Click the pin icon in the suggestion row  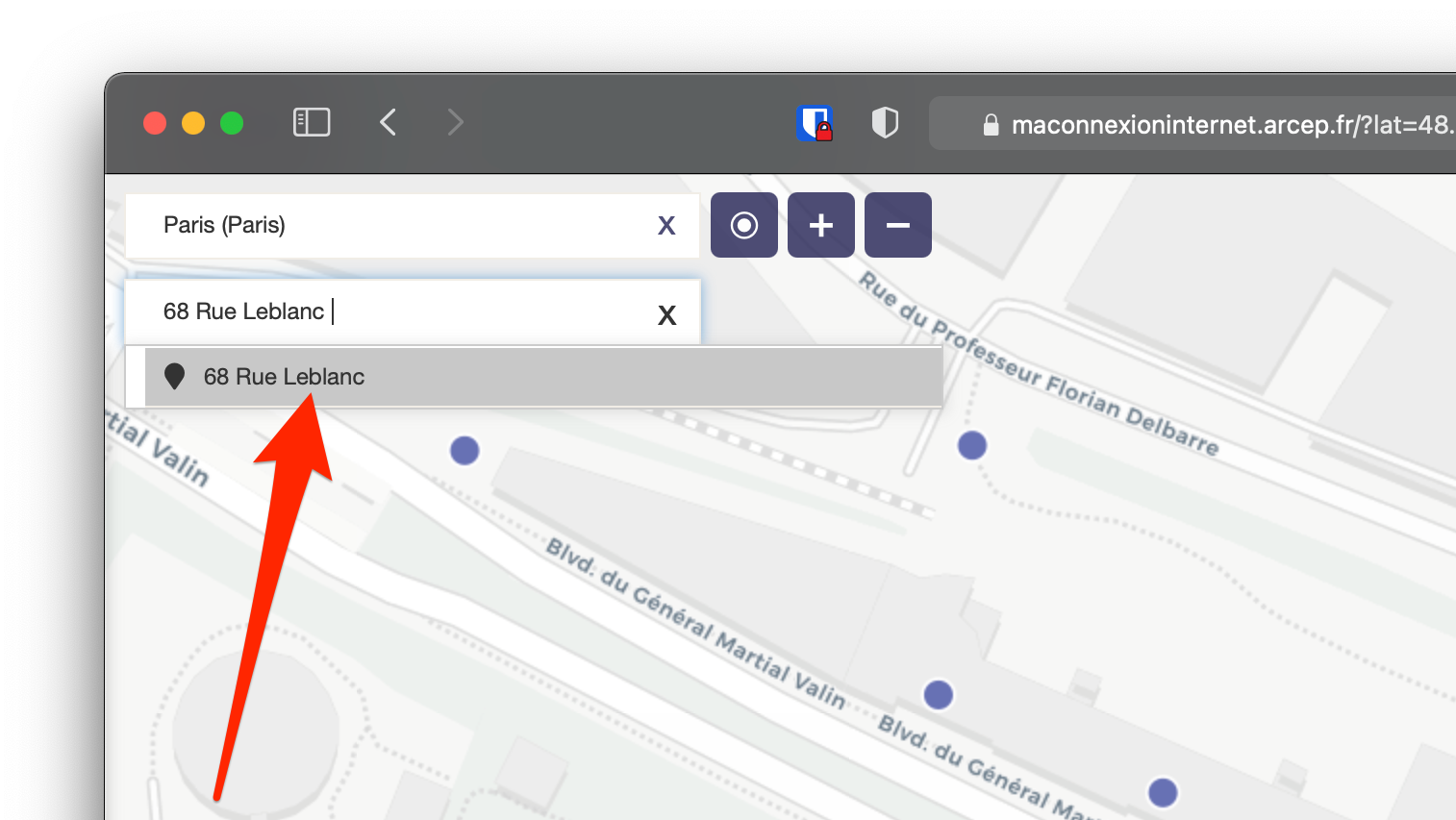(174, 376)
